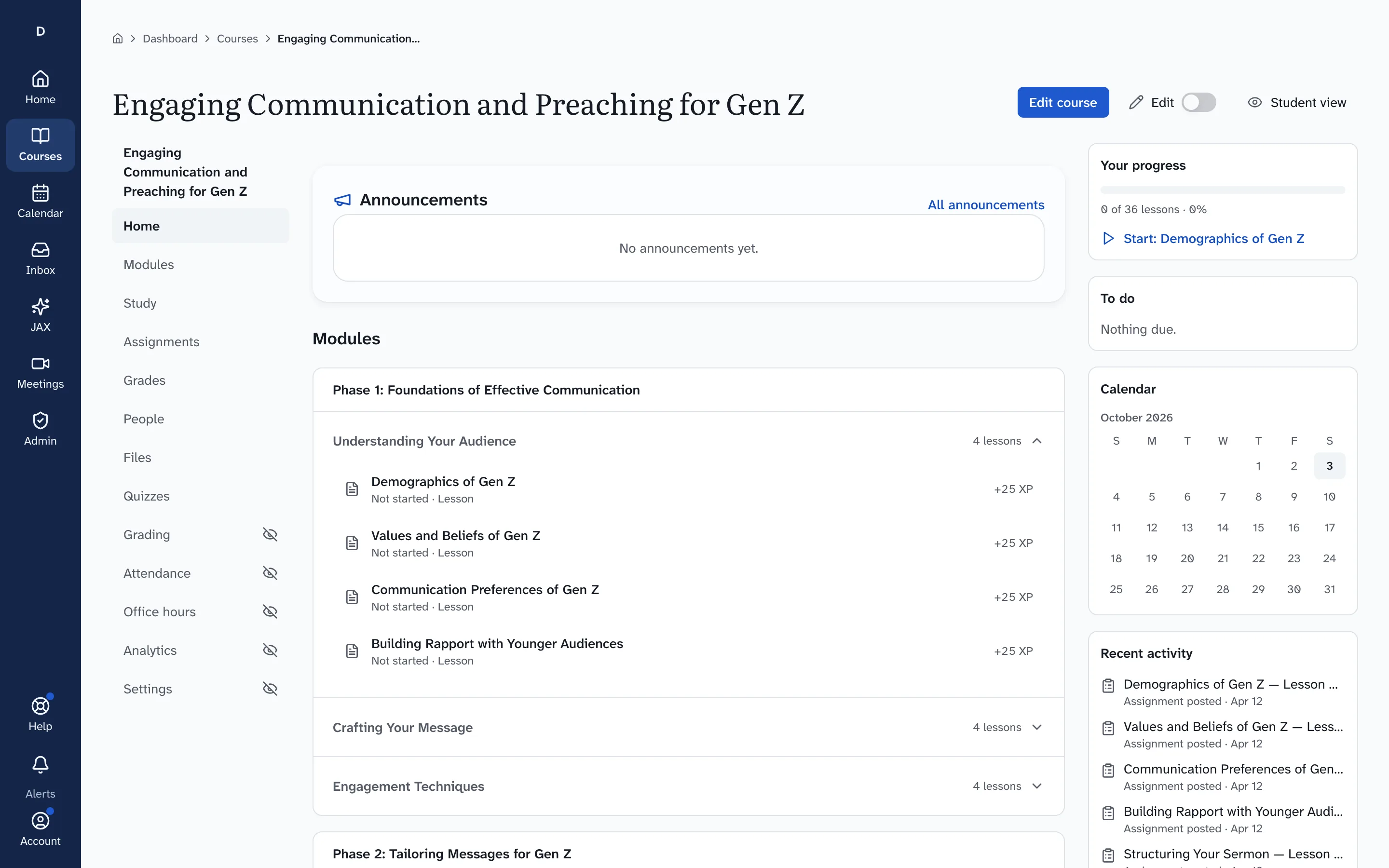Go to Dashboard in the breadcrumb
Viewport: 1389px width, 868px height.
170,39
